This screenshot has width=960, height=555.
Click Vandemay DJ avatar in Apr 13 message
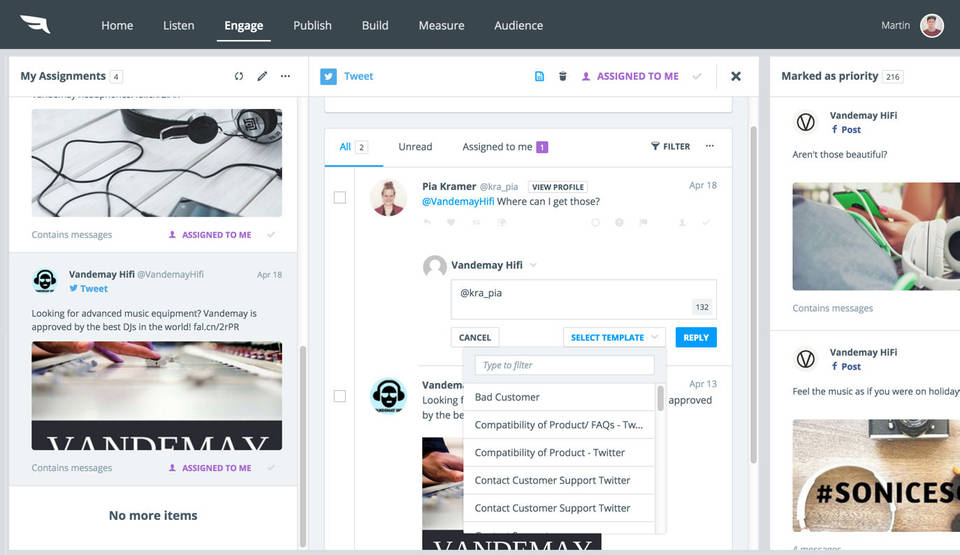coord(388,396)
